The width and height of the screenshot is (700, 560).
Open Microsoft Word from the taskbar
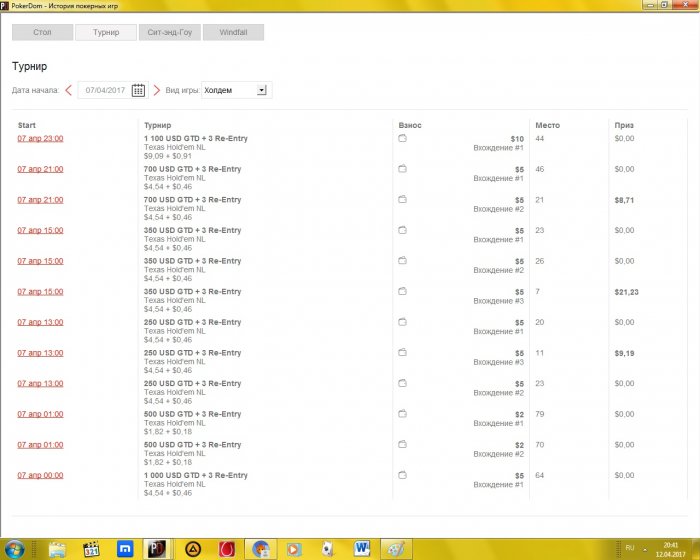click(361, 547)
